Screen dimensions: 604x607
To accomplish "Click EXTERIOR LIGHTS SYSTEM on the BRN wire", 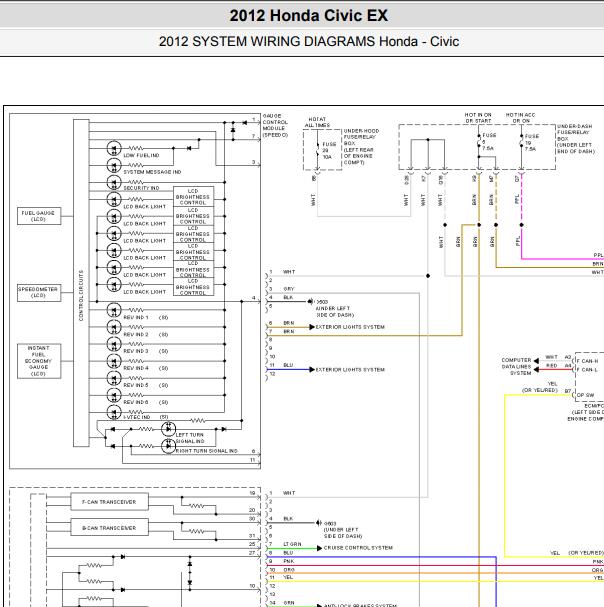I will click(x=350, y=327).
